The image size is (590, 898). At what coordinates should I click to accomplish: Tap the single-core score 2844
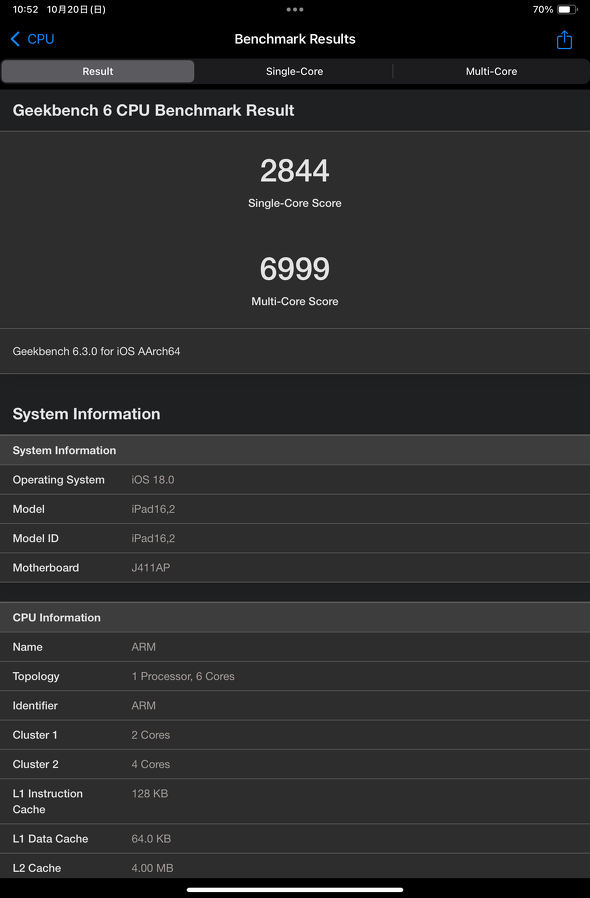pyautogui.click(x=294, y=171)
